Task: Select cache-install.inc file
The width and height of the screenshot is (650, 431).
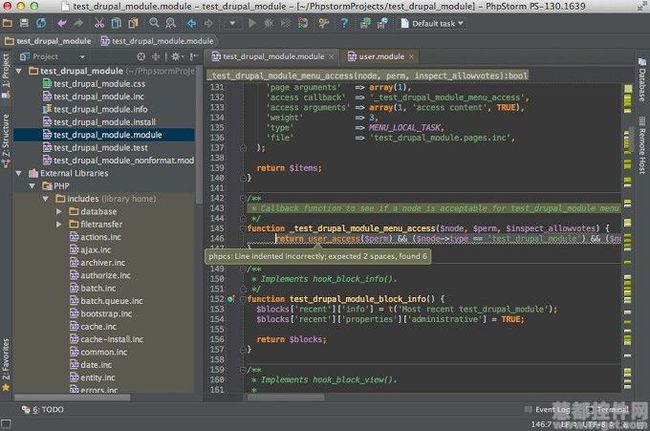Action: point(112,339)
